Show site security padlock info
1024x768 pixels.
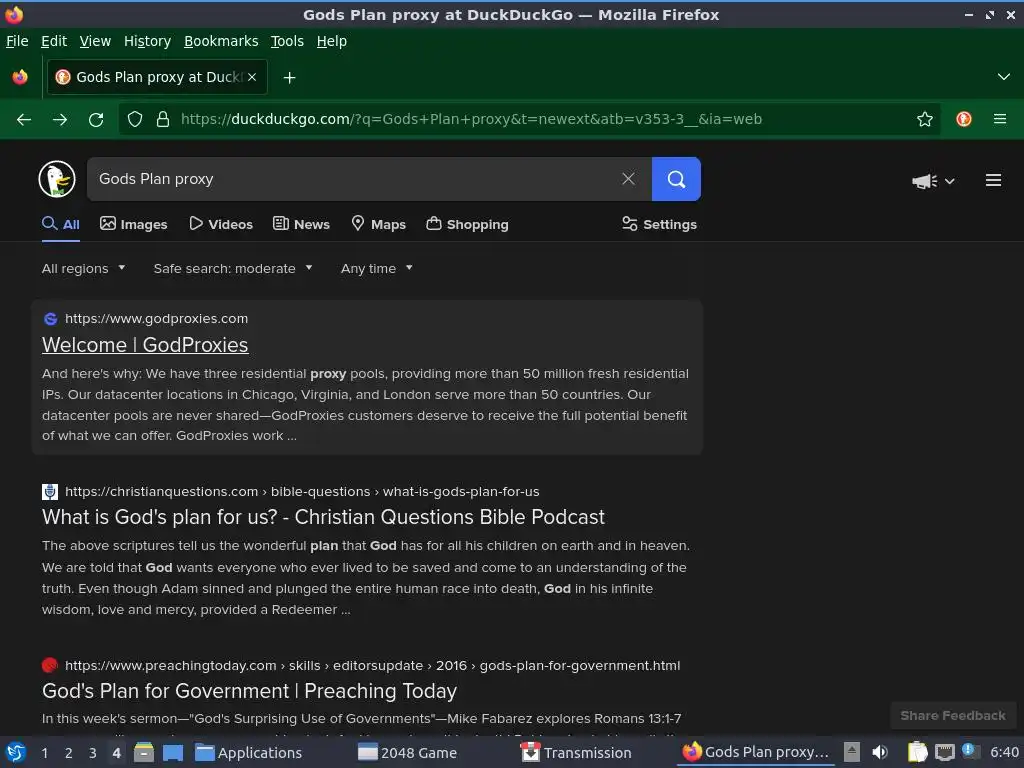[x=163, y=119]
